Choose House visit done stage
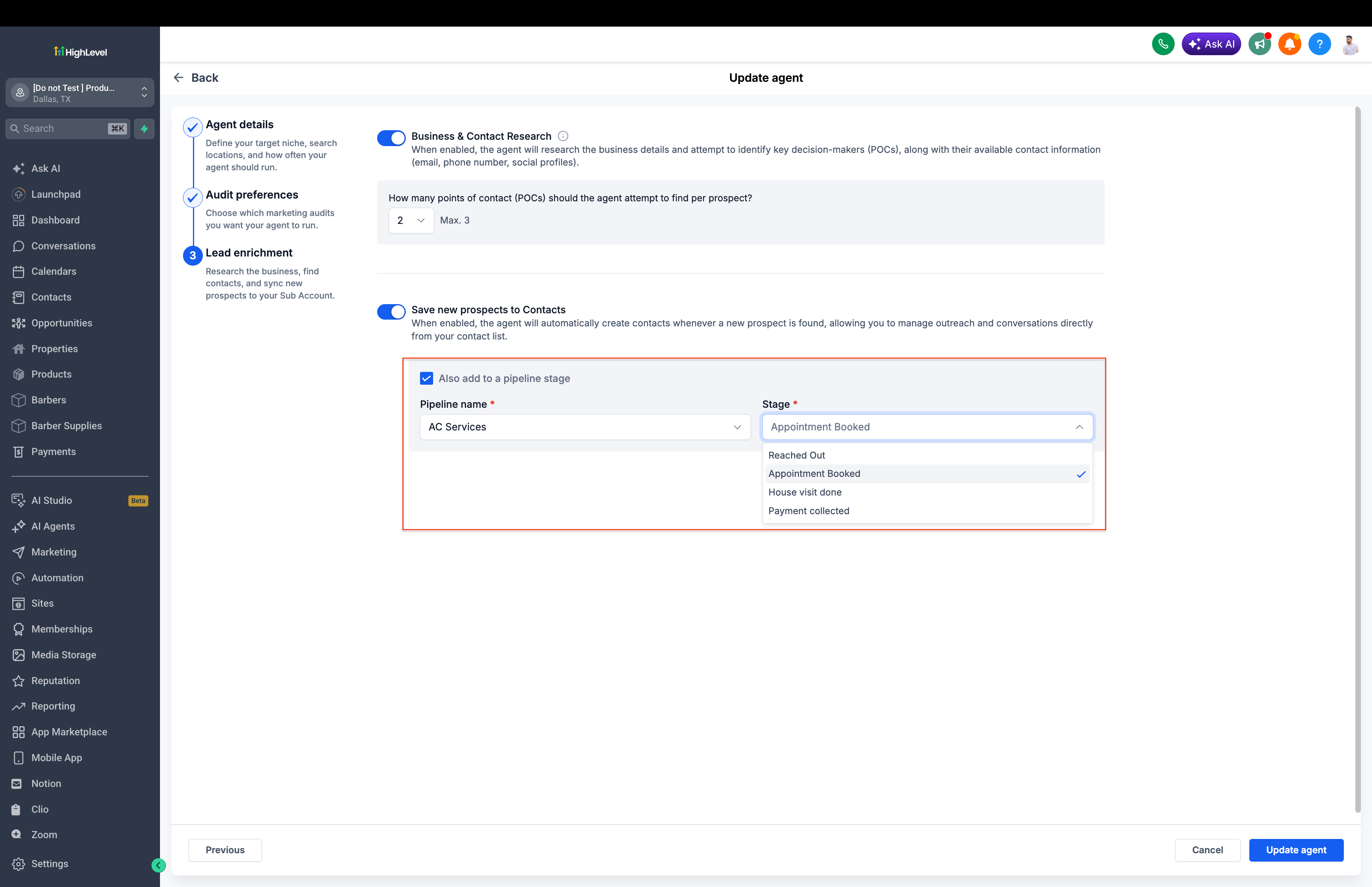This screenshot has width=1372, height=887. (x=927, y=492)
